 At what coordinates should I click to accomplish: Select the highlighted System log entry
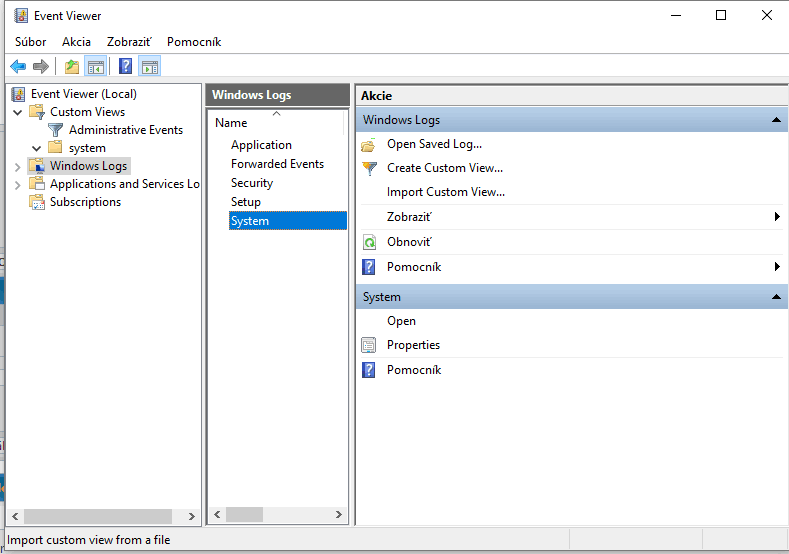point(288,221)
